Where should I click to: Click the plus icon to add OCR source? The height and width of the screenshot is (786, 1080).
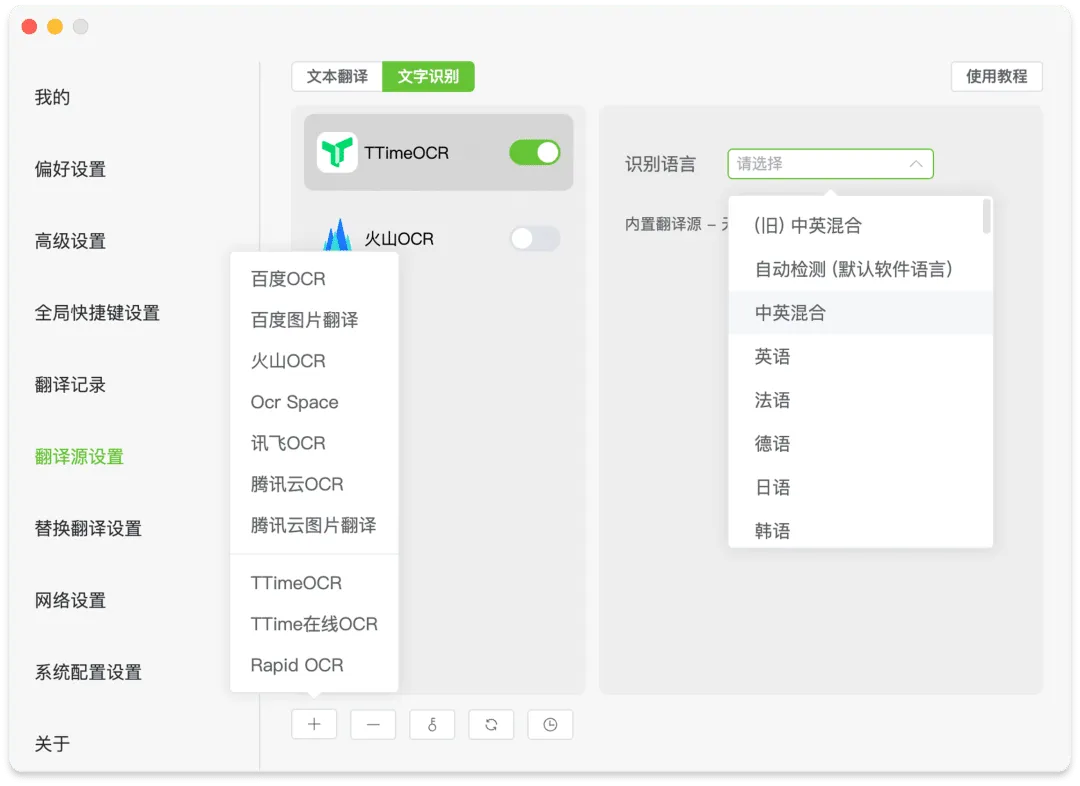click(x=314, y=725)
